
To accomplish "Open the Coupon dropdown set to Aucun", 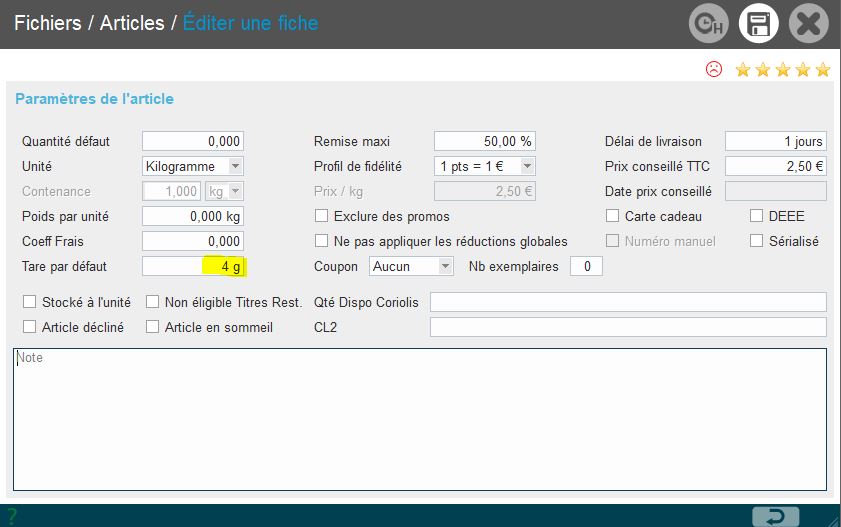I will (x=412, y=266).
